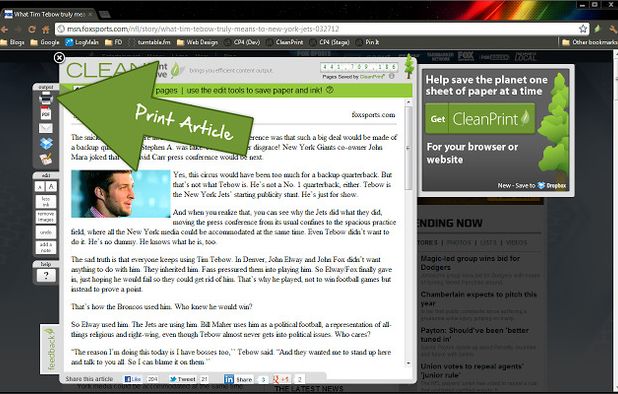
Task: Click the remove images button
Action: pos(46,217)
